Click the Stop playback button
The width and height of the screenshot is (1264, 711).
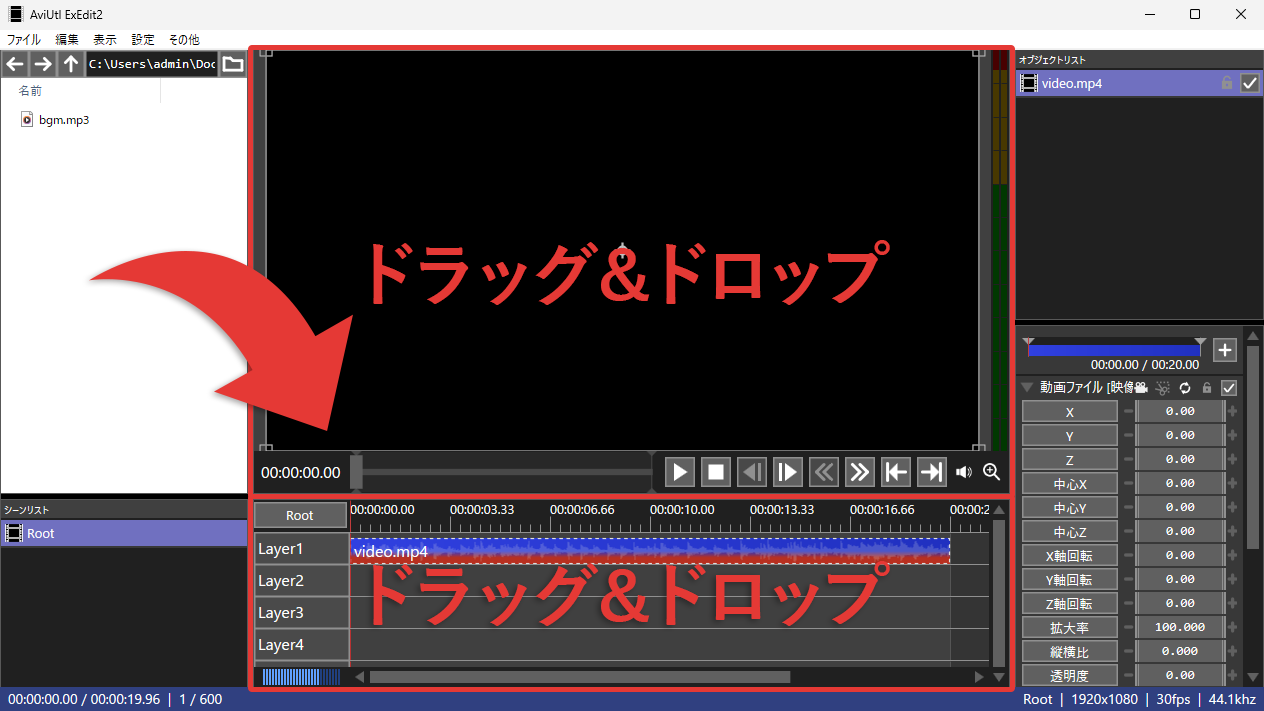(x=715, y=472)
